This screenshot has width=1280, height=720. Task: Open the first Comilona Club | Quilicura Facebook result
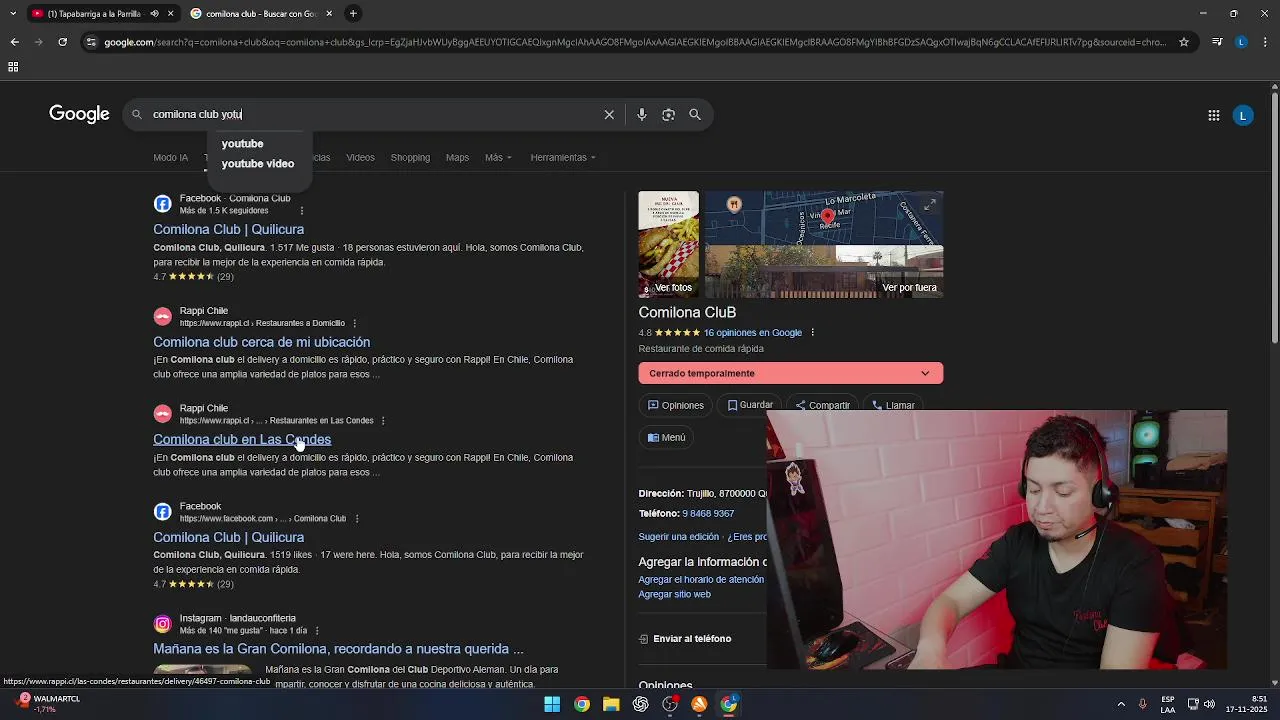[x=228, y=230]
